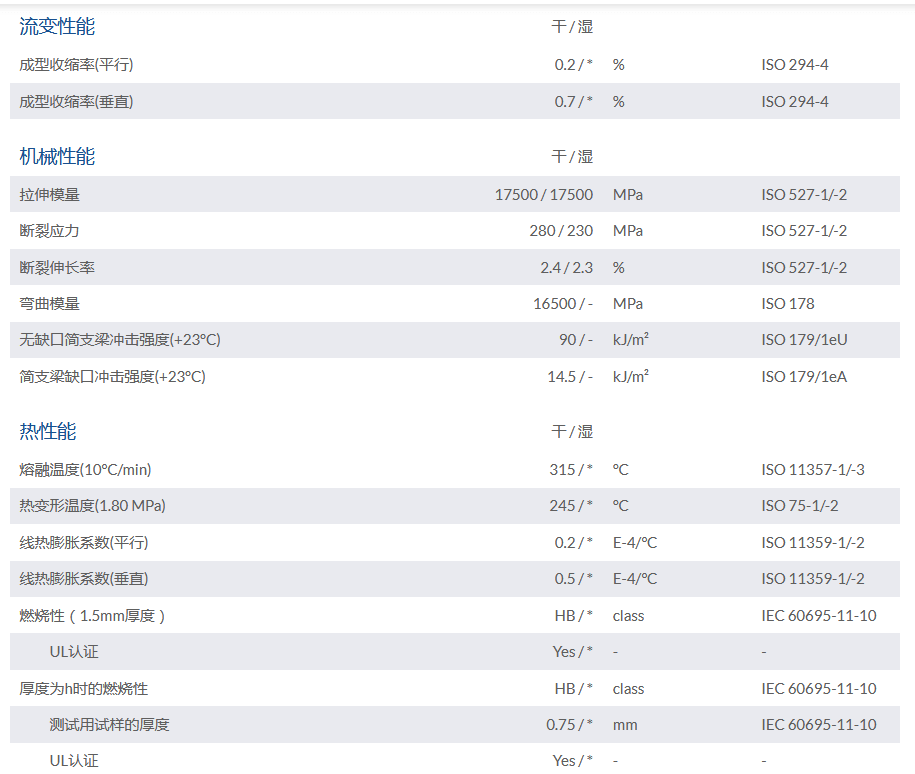Select the 熔融温度(10°C/min) row label
Screen dimensions: 915x774
[x=85, y=469]
